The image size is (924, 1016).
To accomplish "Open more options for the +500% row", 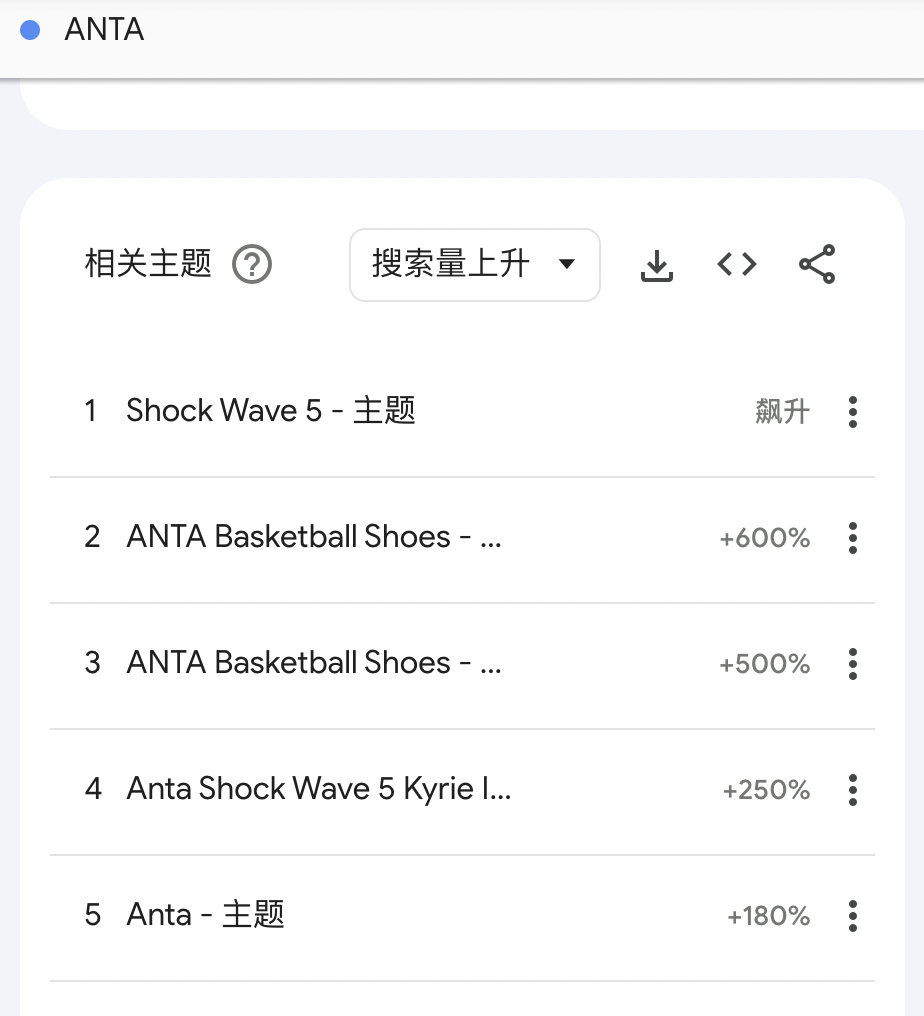I will 852,663.
